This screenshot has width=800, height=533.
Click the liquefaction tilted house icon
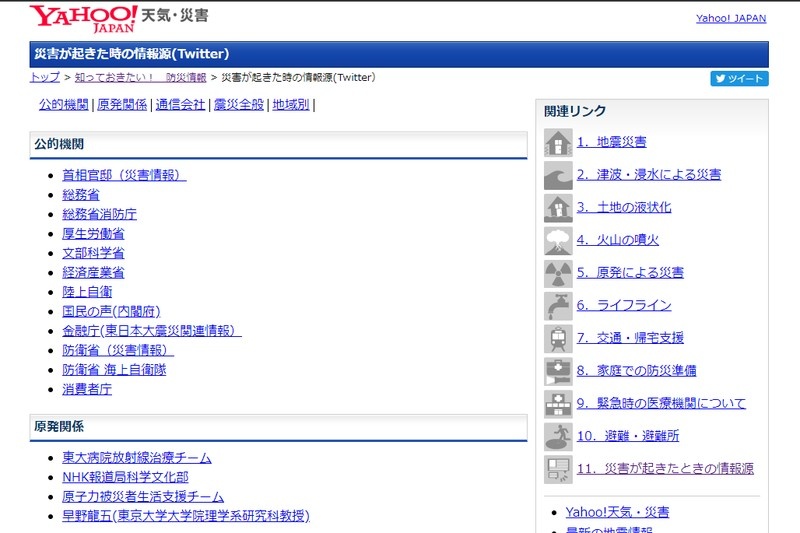(558, 208)
